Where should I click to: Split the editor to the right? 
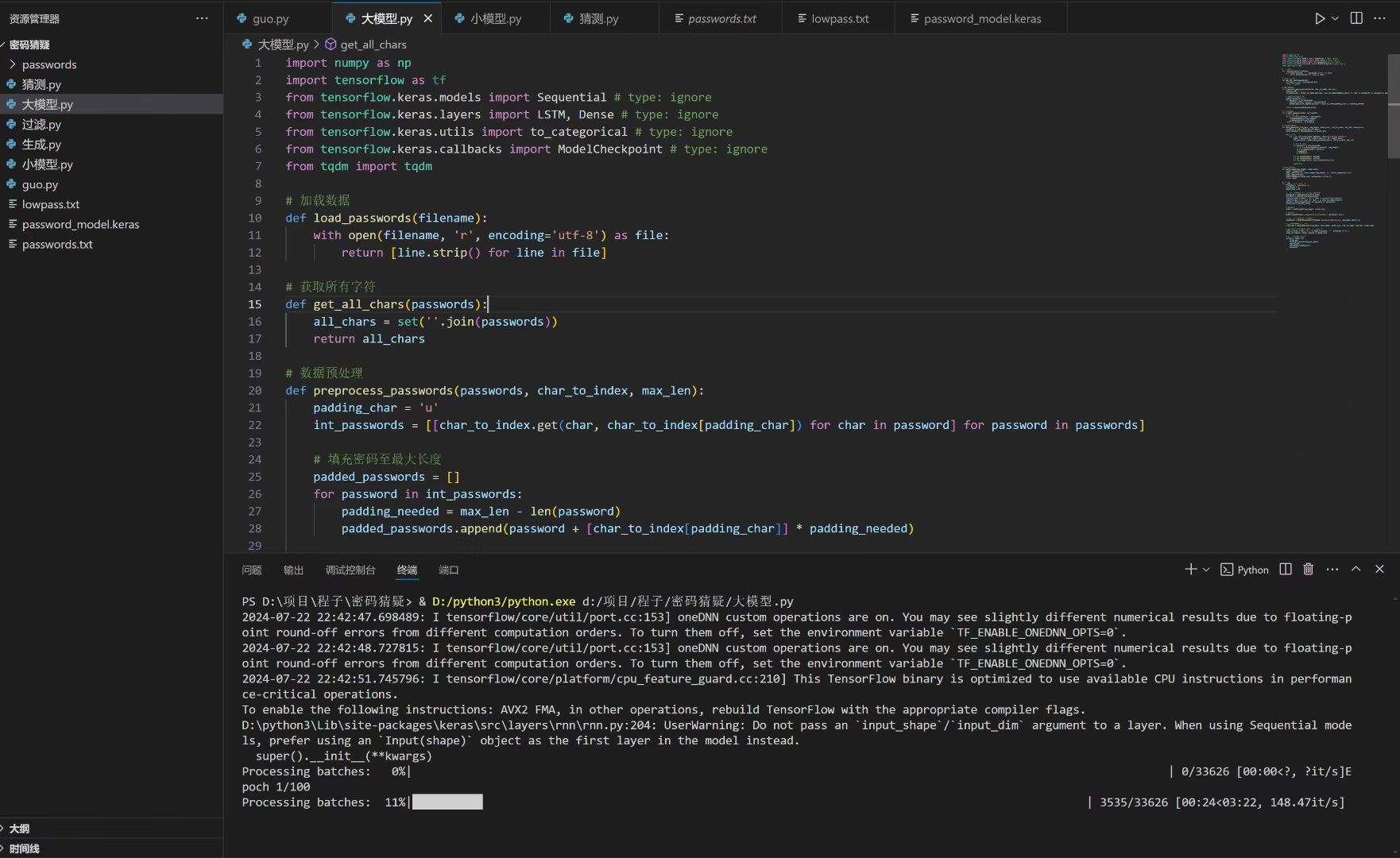point(1356,18)
